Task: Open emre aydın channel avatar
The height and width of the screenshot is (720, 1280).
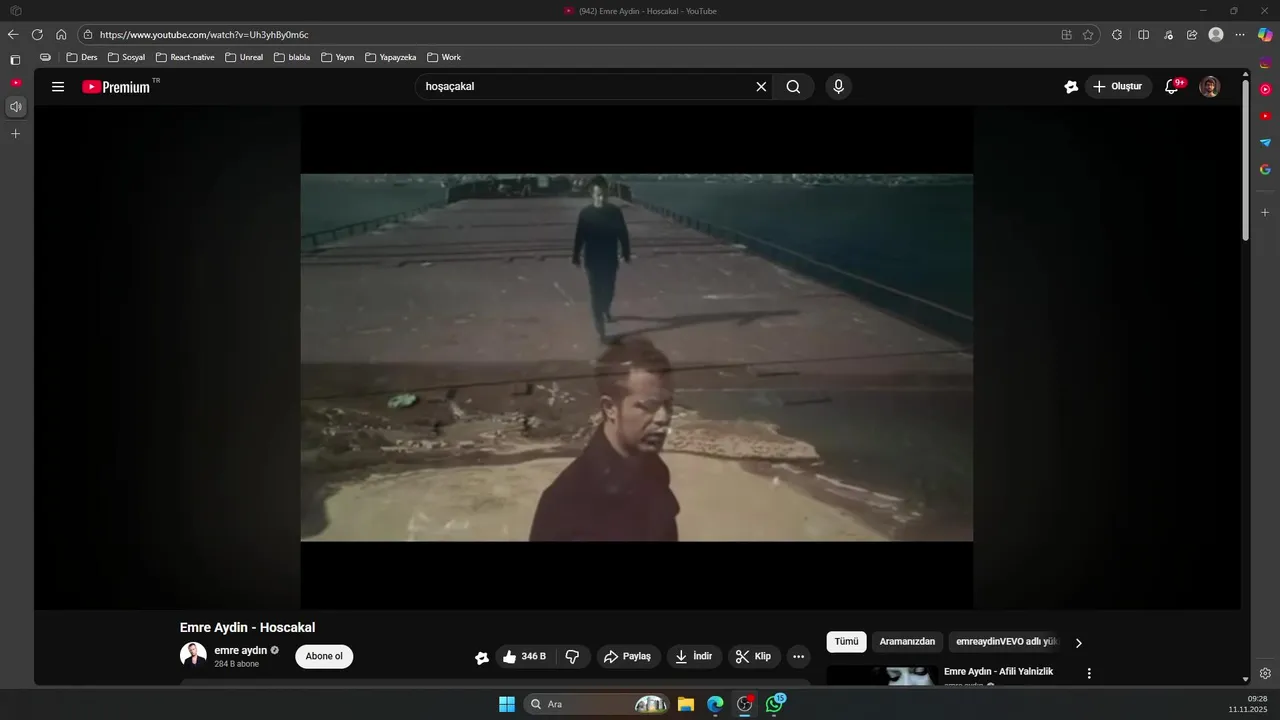Action: pyautogui.click(x=193, y=656)
